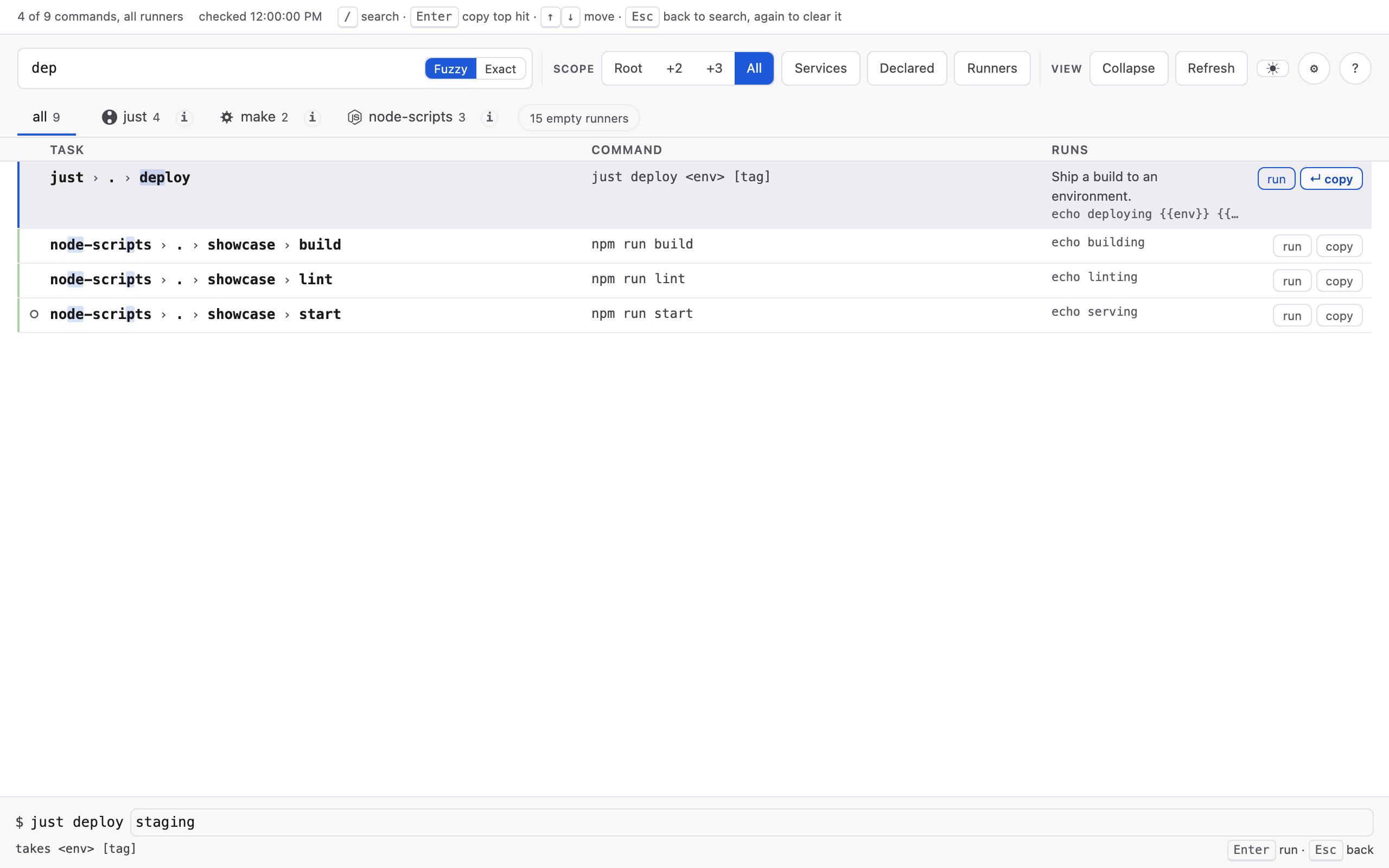Screen dimensions: 1389x868
Task: Copy the npm run lint command
Action: click(1339, 282)
